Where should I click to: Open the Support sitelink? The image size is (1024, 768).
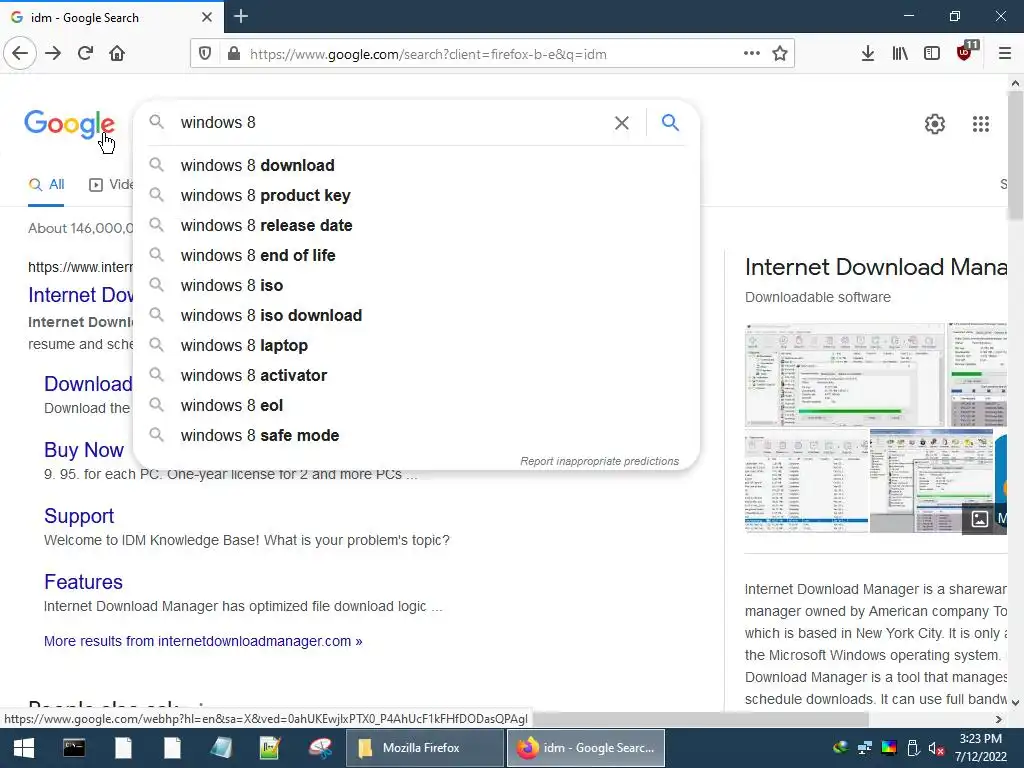[79, 516]
